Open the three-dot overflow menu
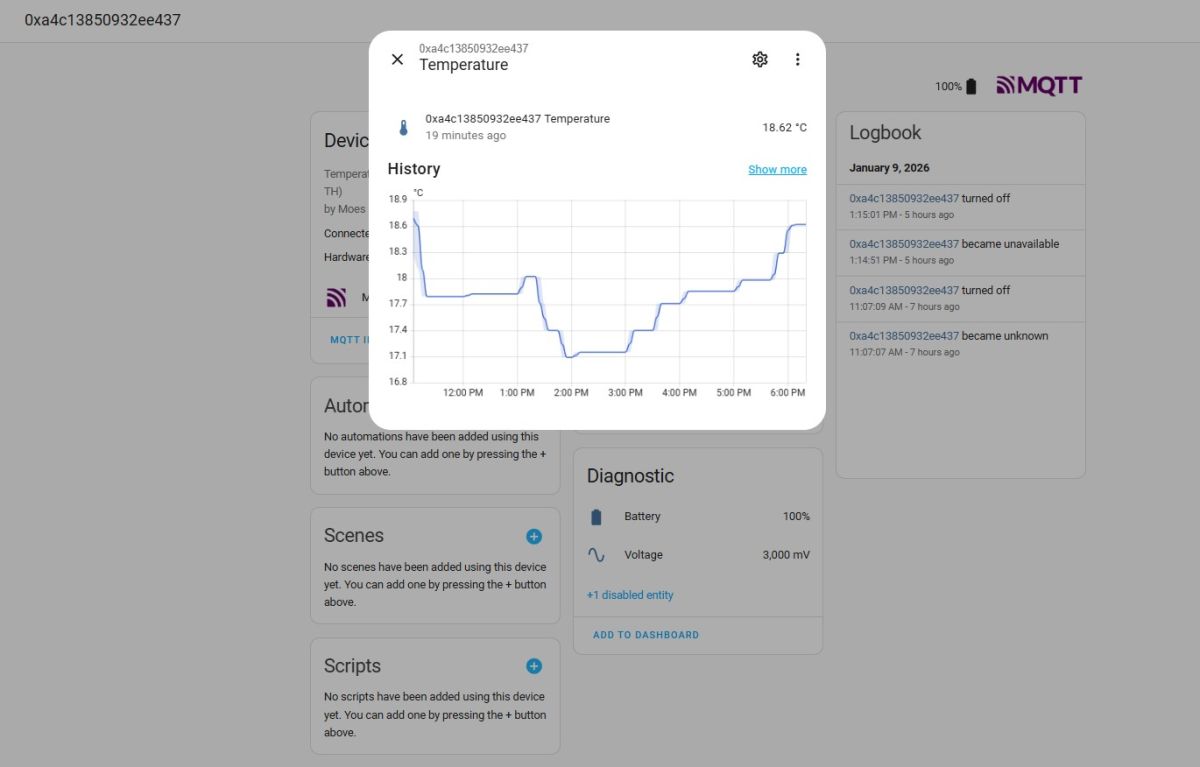The image size is (1200, 767). pyautogui.click(x=797, y=59)
